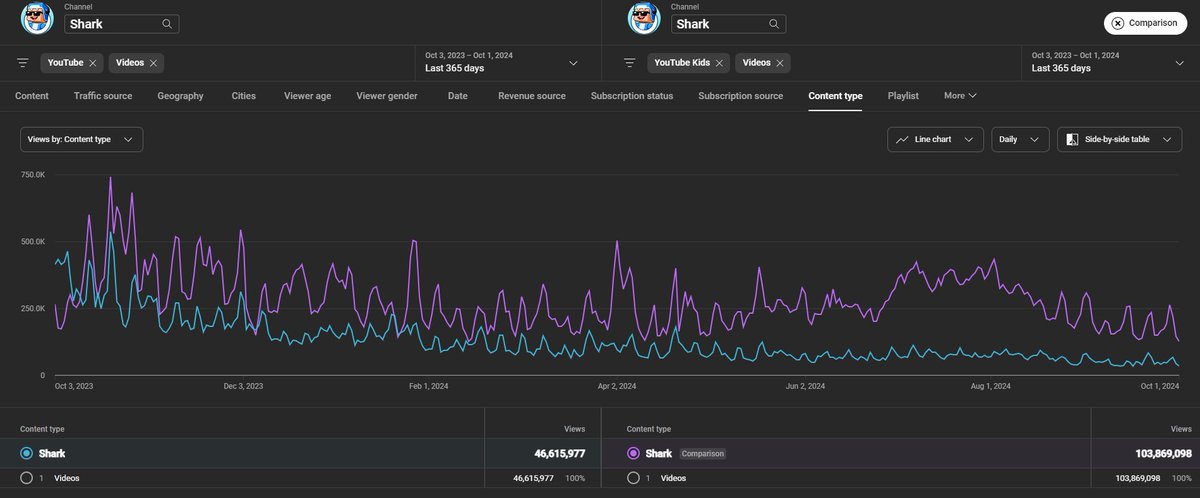Open the Line chart type dropdown
Screen dimensions: 1200x498
tap(935, 140)
